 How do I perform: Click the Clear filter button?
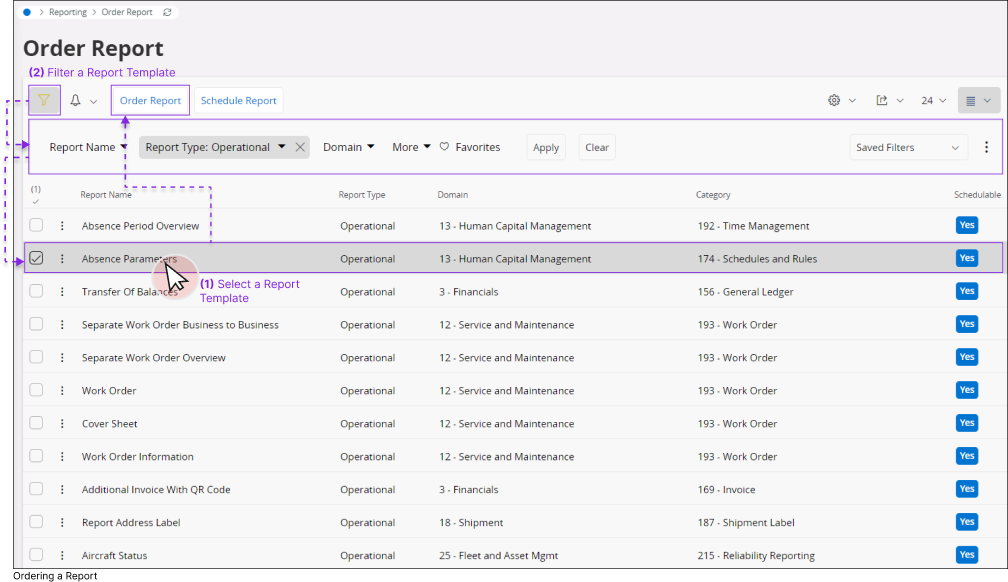click(597, 147)
